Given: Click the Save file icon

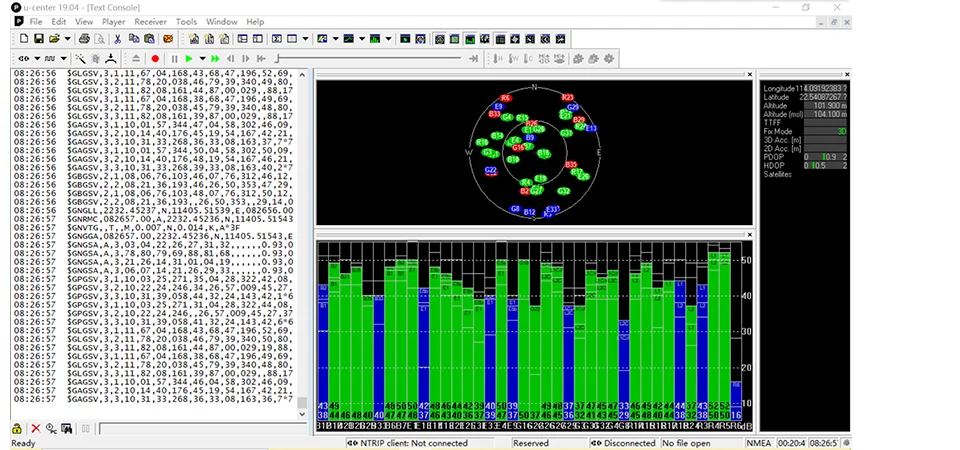Looking at the screenshot, I should 38,39.
